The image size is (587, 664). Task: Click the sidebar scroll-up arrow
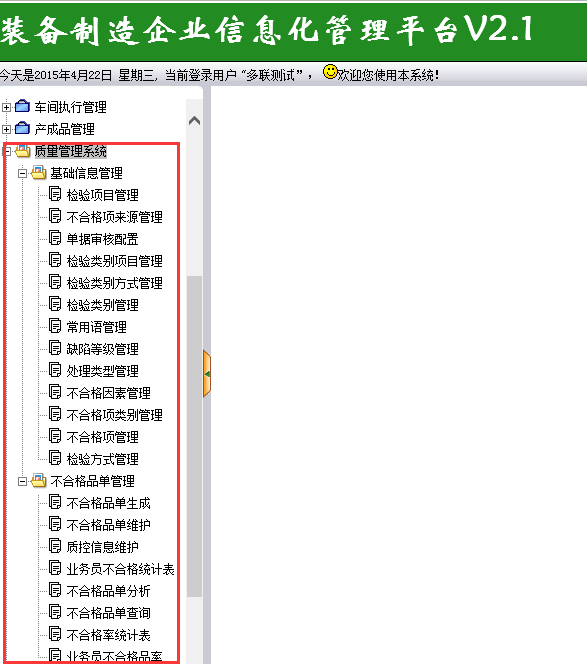[x=194, y=121]
